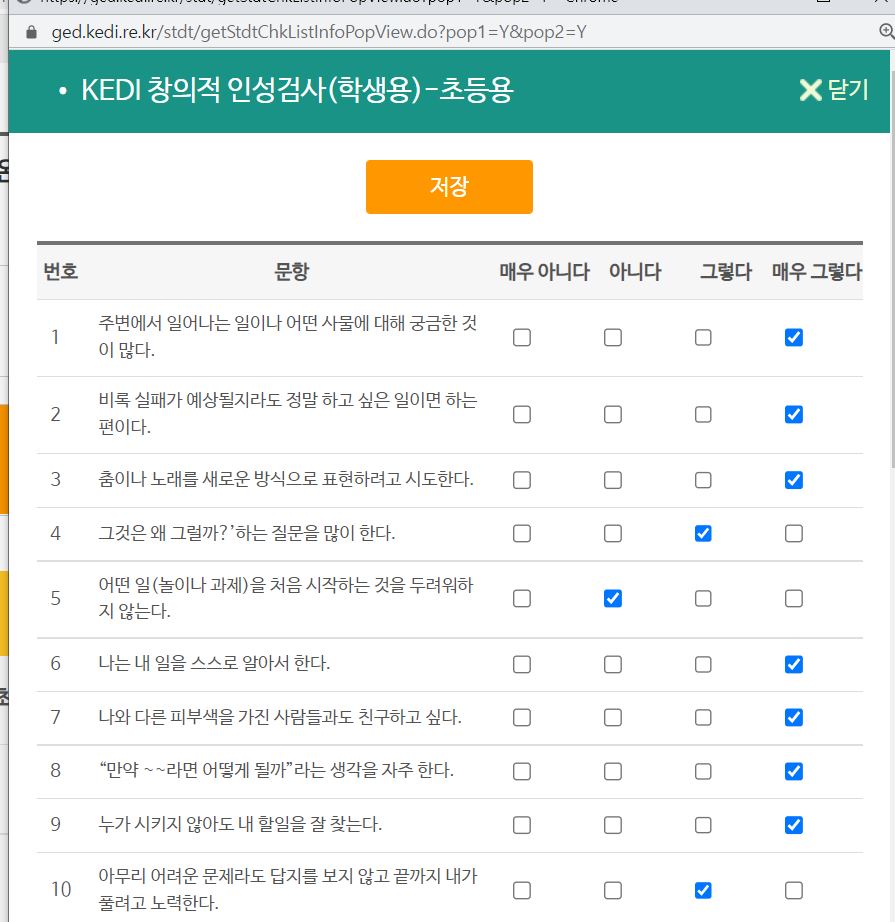Check 매우 아니다 for question 2
This screenshot has height=922, width=895.
click(x=522, y=415)
